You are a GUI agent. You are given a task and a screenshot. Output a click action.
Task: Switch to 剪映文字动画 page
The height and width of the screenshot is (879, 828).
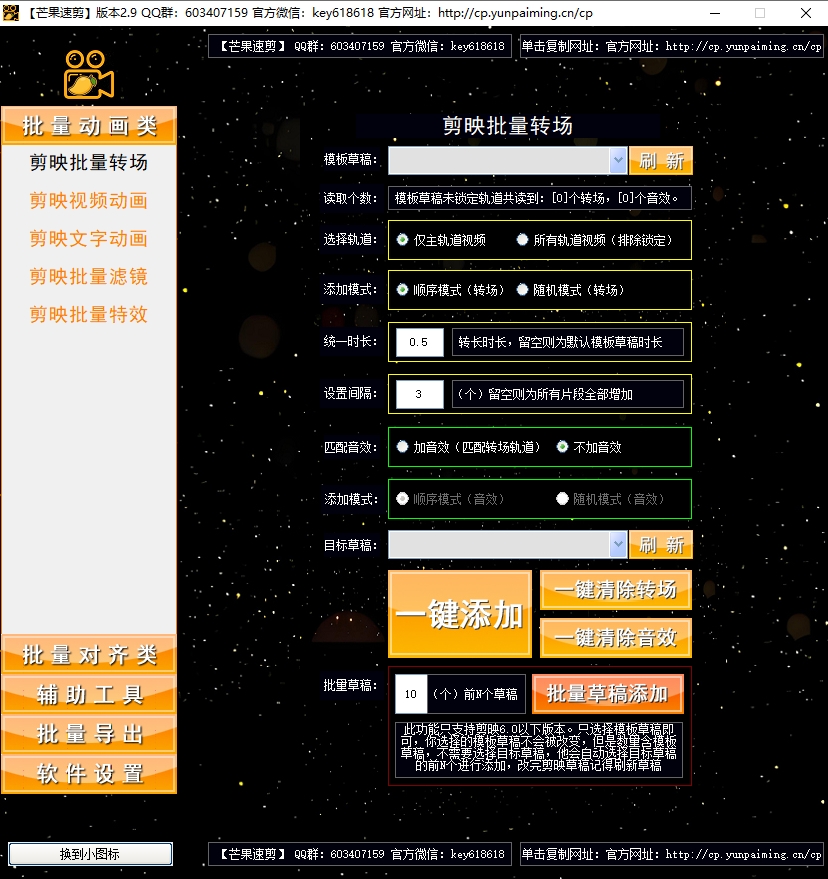coord(89,238)
